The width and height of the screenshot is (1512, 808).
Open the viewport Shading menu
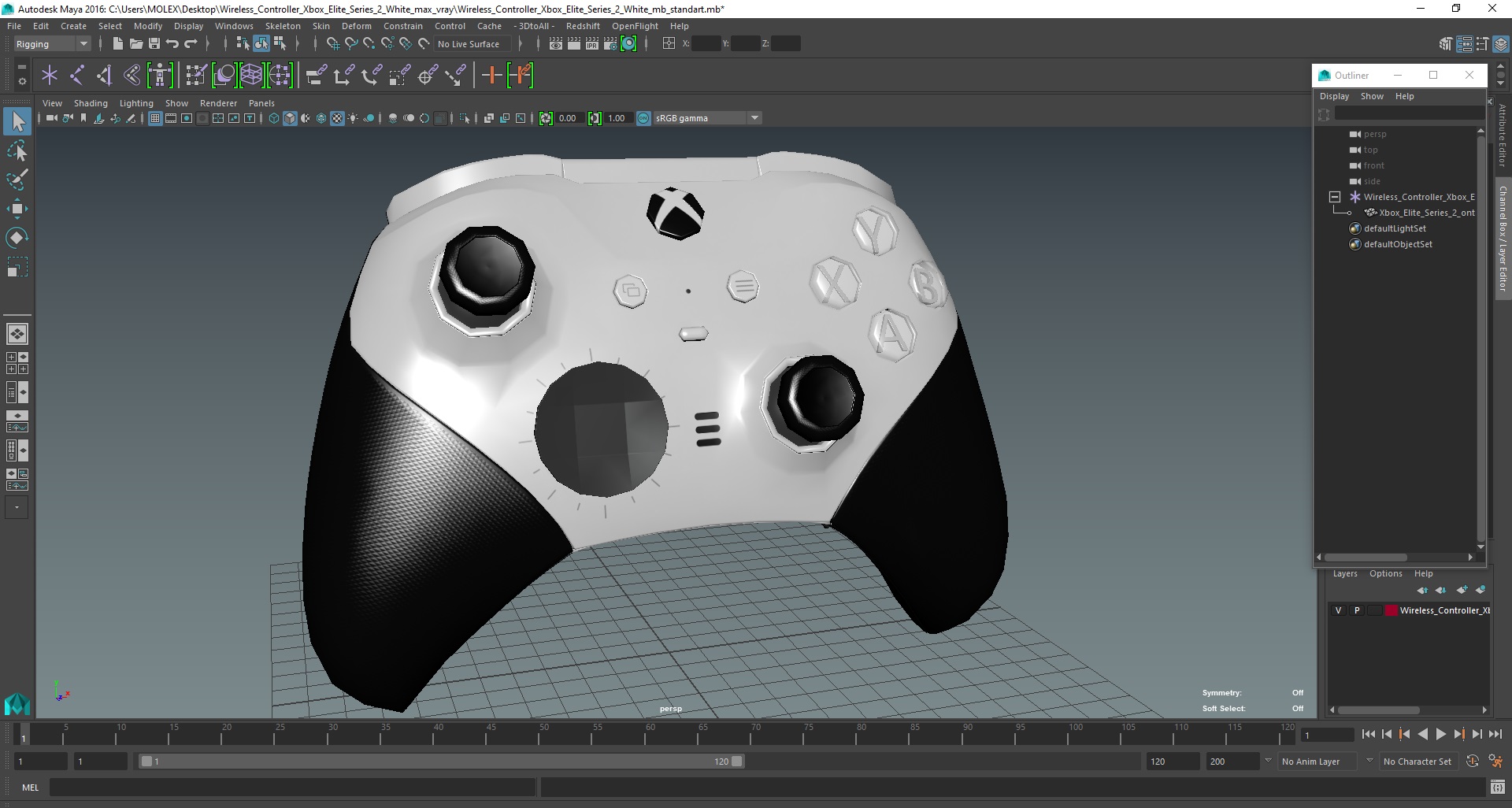pyautogui.click(x=91, y=103)
